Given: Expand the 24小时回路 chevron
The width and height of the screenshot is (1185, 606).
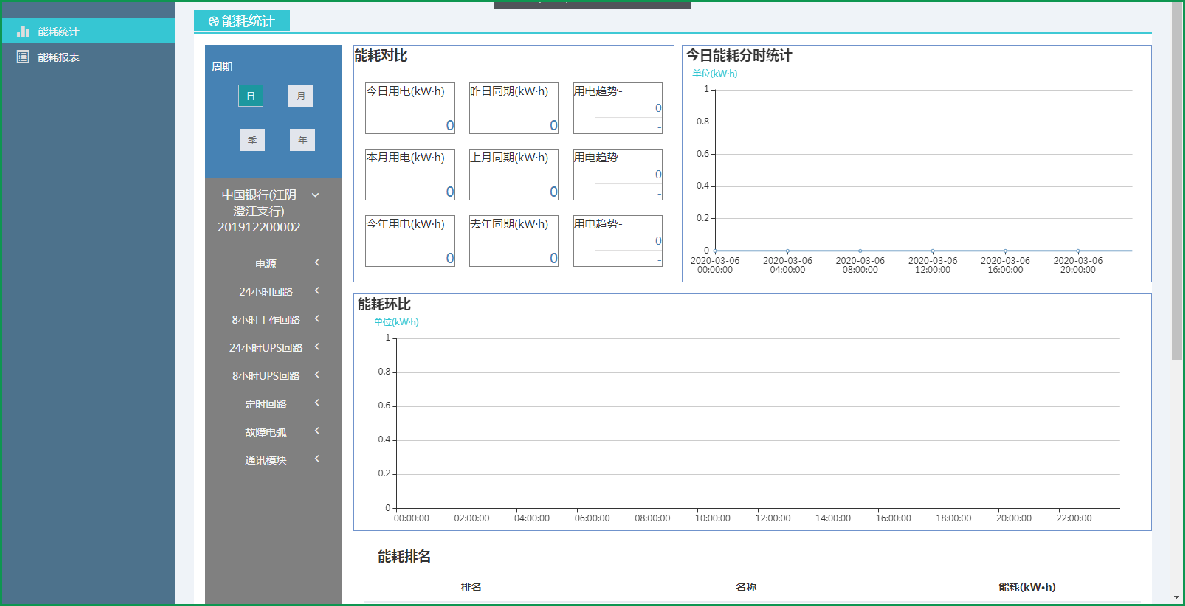Looking at the screenshot, I should [317, 291].
